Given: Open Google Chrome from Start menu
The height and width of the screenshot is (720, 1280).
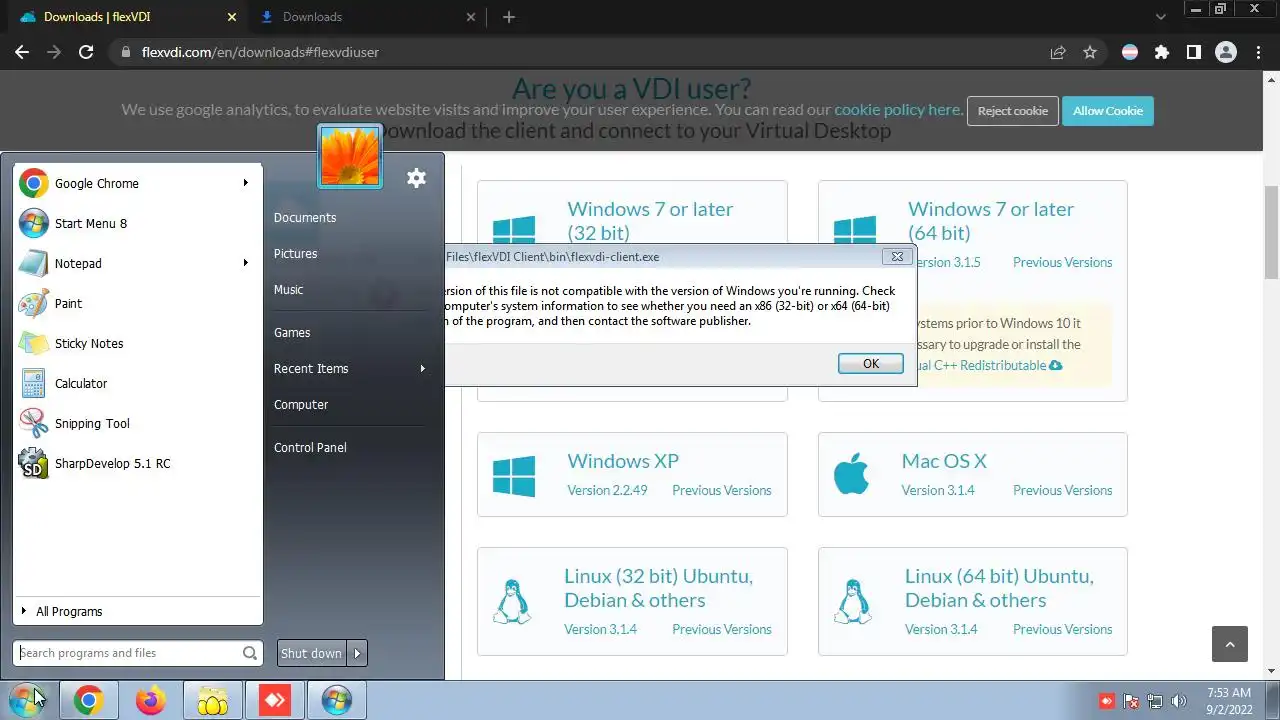Looking at the screenshot, I should [138, 183].
